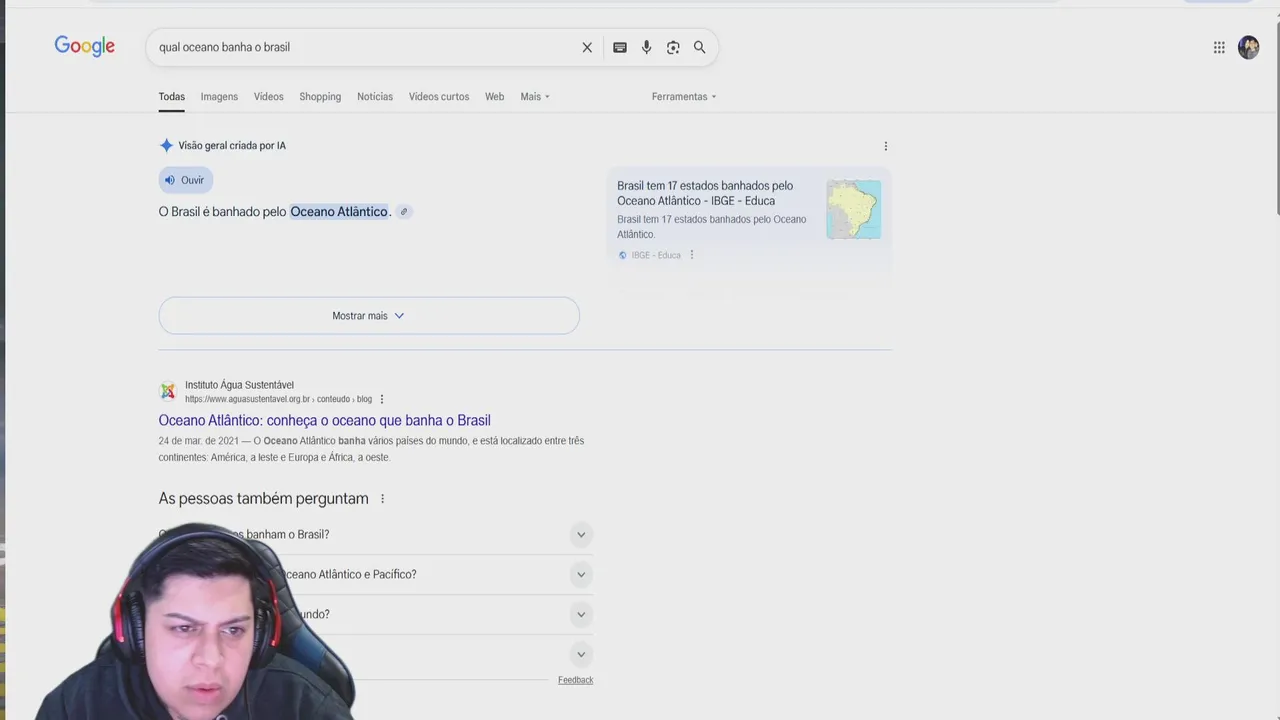Click the IBGE - Educa source label

[x=656, y=256]
